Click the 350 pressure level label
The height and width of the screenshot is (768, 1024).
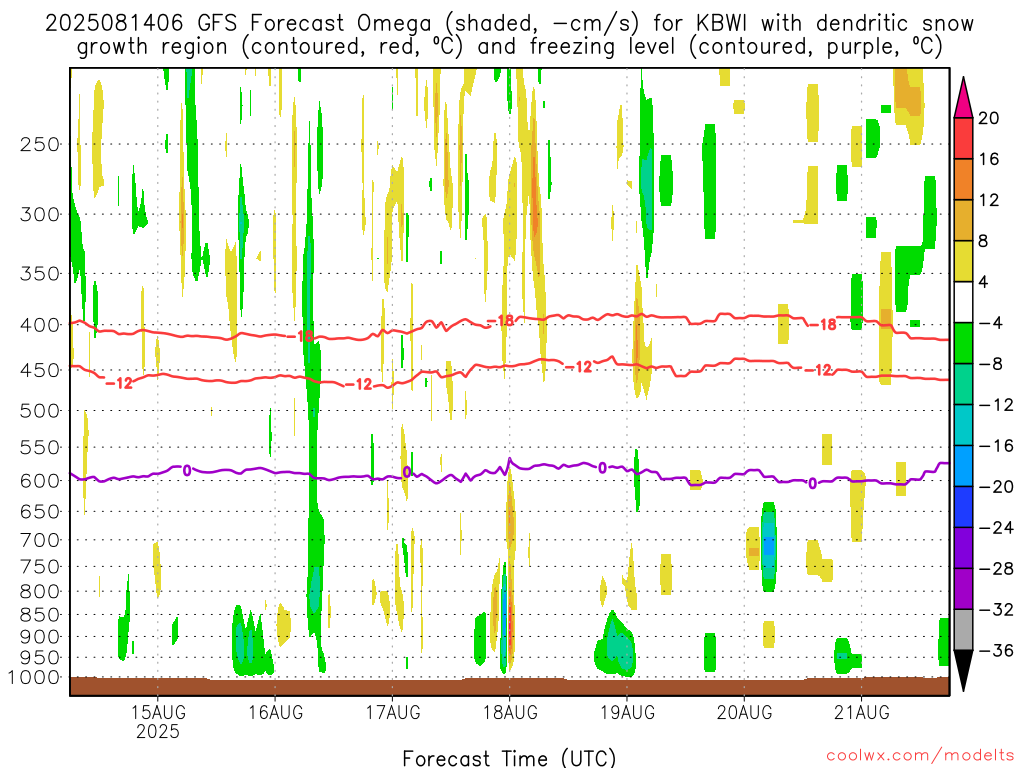(x=40, y=273)
